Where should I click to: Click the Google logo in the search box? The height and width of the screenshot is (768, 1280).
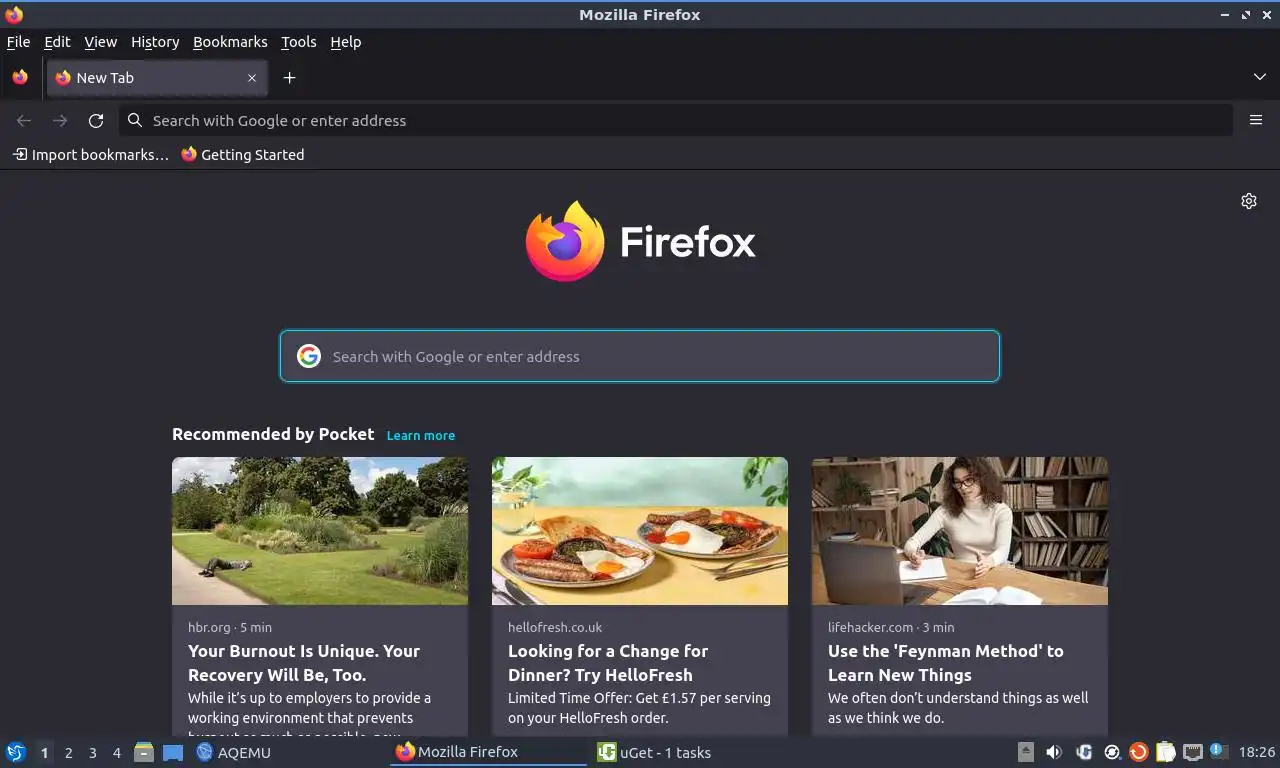(x=309, y=356)
